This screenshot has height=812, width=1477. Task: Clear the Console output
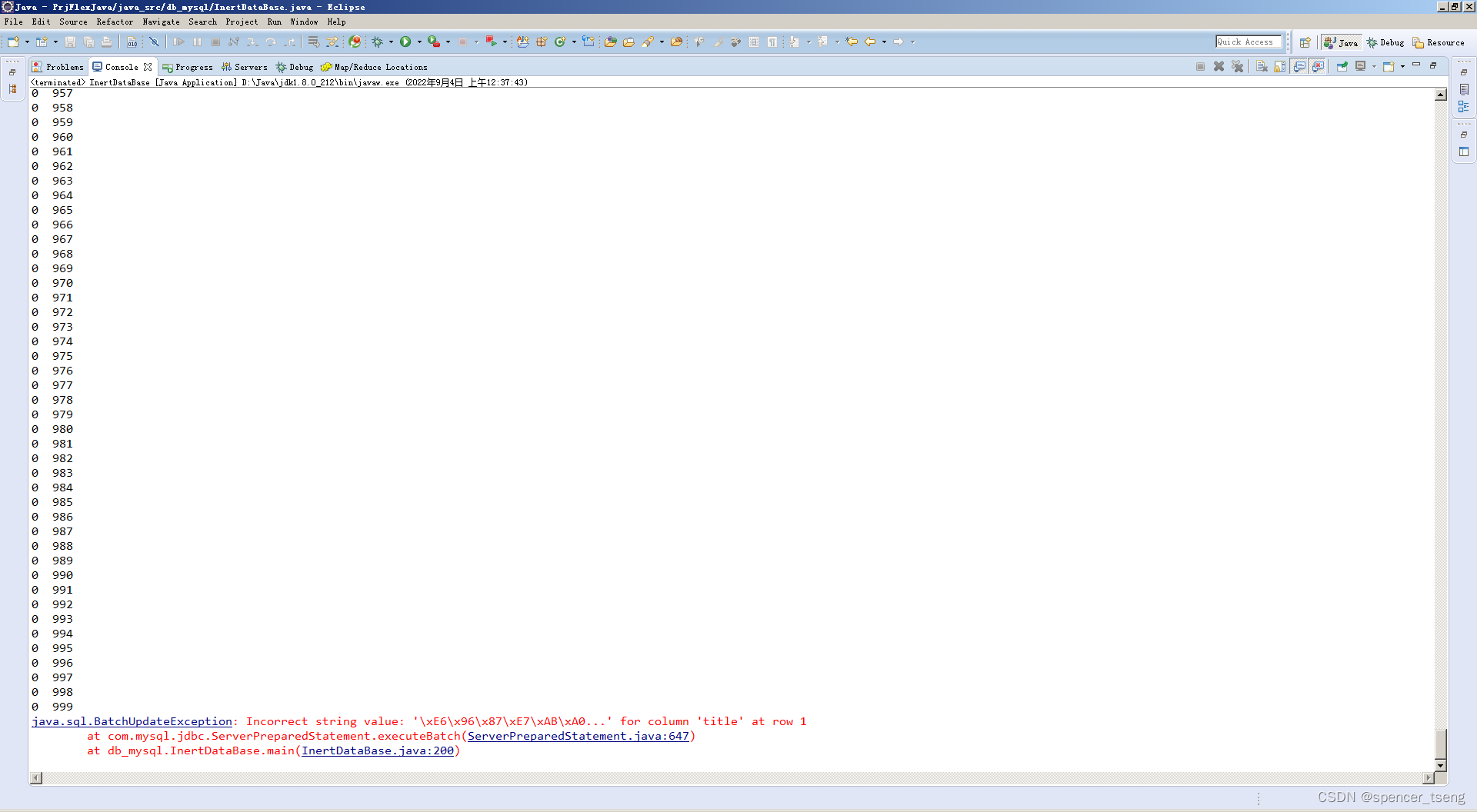[1261, 66]
